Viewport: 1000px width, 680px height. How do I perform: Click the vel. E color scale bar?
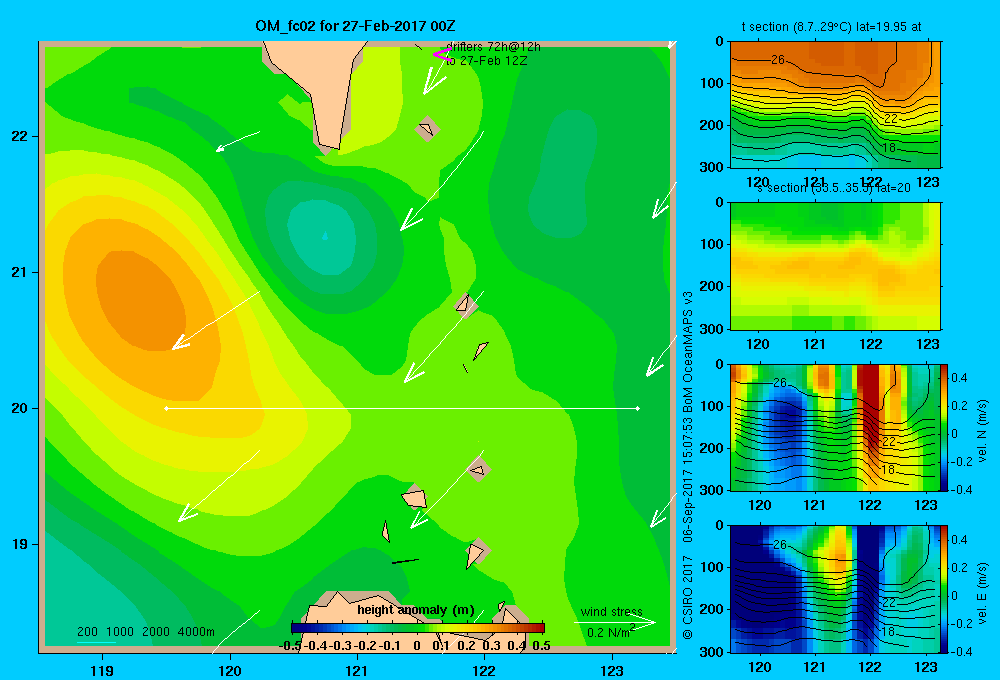coord(945,589)
